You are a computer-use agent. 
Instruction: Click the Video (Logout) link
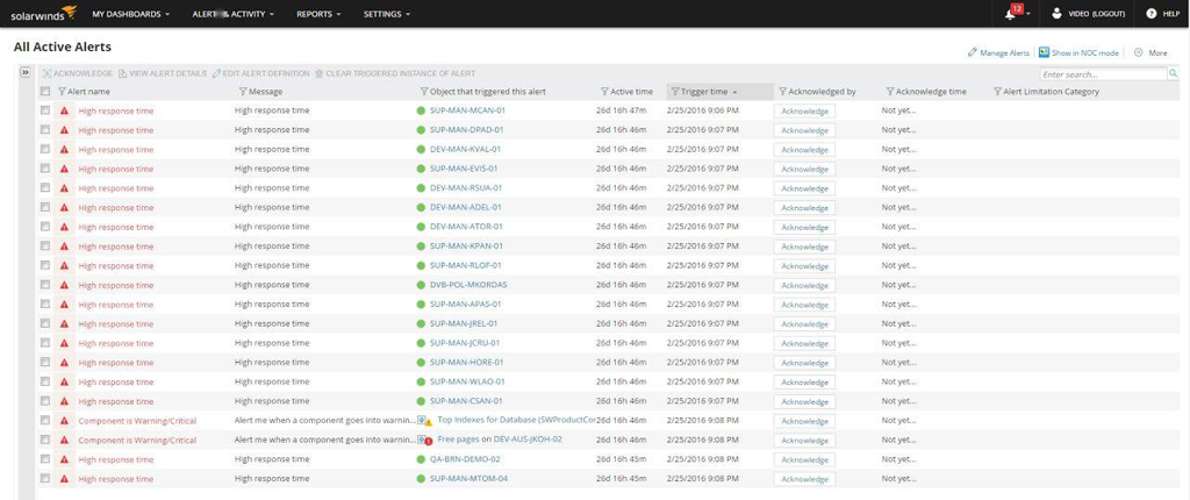coord(1097,14)
